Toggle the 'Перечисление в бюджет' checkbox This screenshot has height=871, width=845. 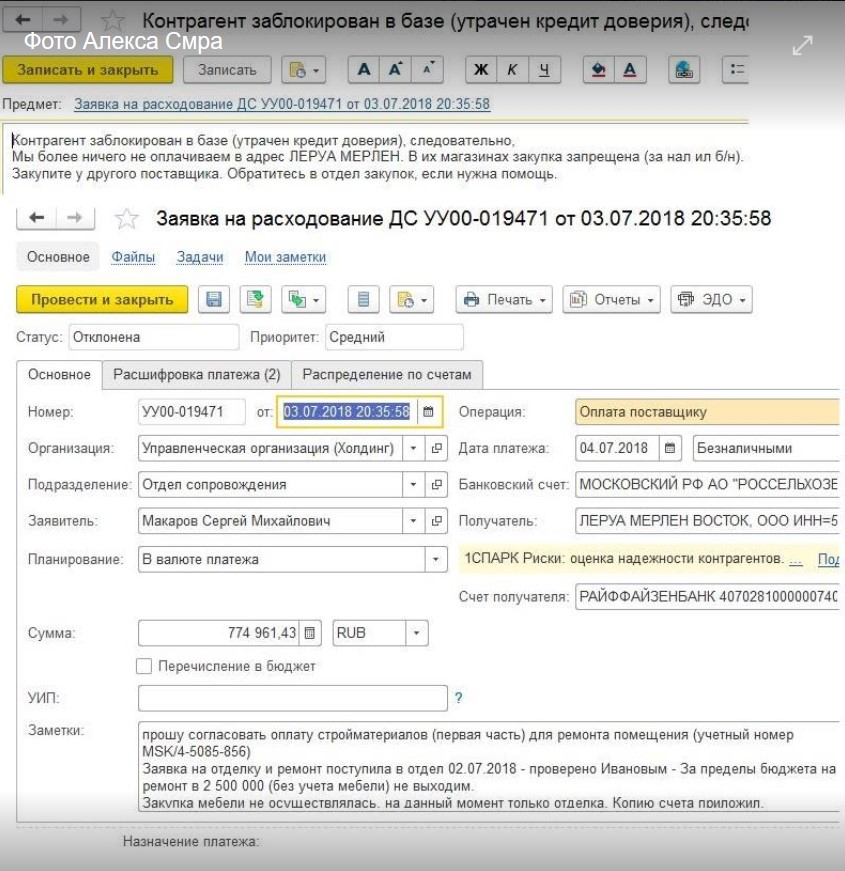pos(144,666)
